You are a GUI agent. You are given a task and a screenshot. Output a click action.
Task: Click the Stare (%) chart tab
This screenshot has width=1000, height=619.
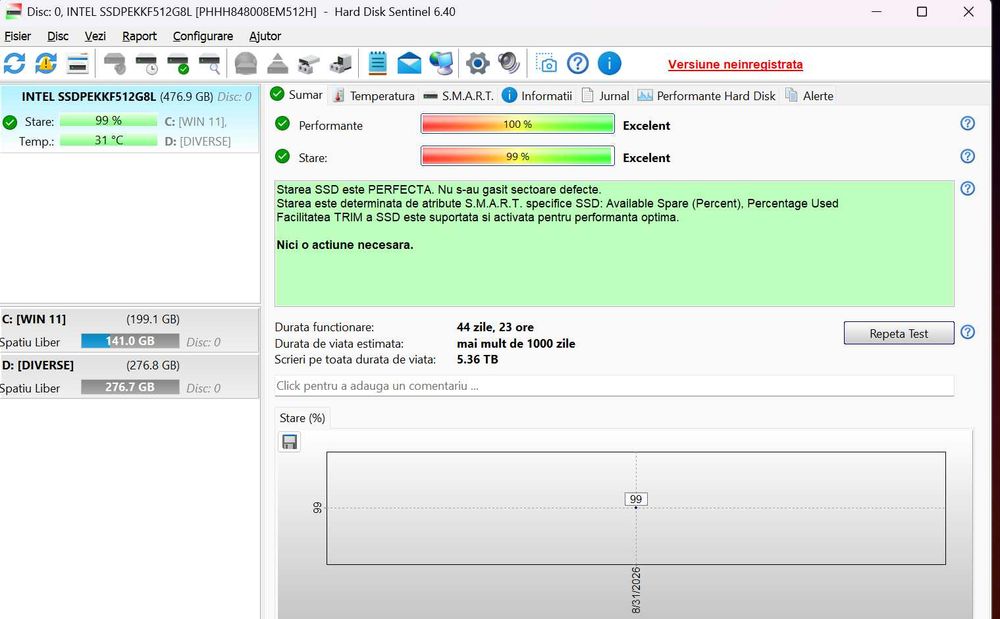click(x=302, y=418)
